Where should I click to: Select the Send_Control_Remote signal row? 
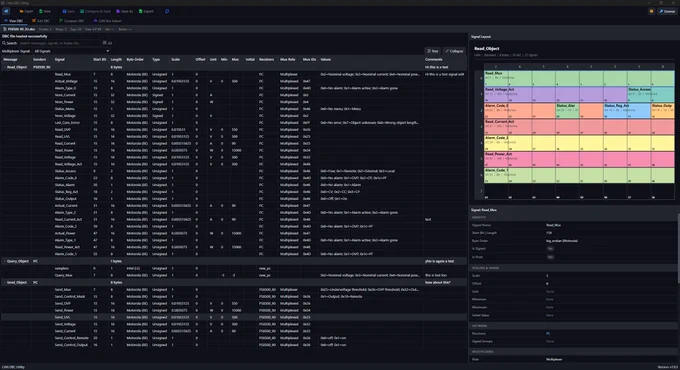click(233, 338)
